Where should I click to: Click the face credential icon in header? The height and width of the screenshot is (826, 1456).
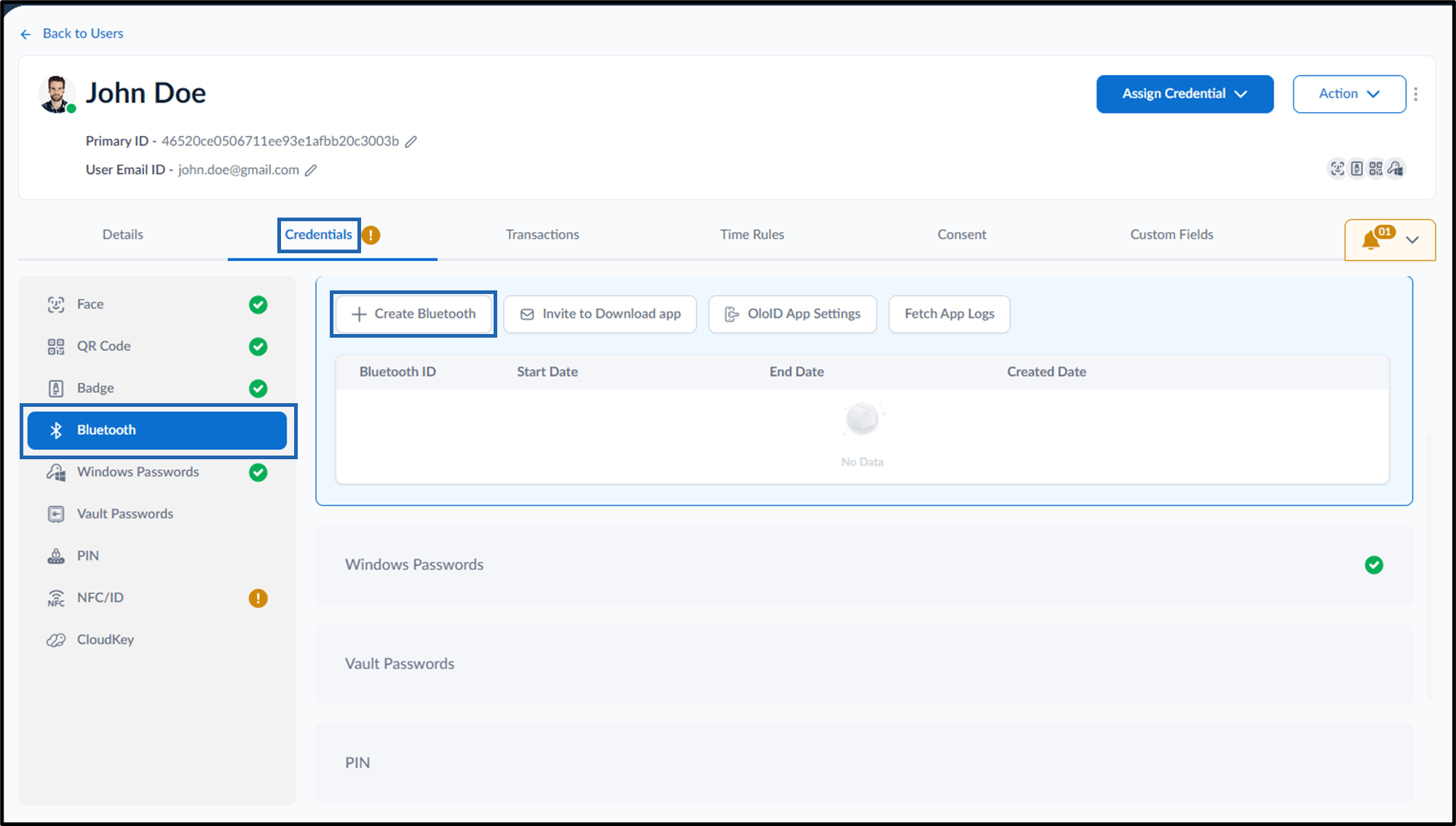click(x=1337, y=169)
